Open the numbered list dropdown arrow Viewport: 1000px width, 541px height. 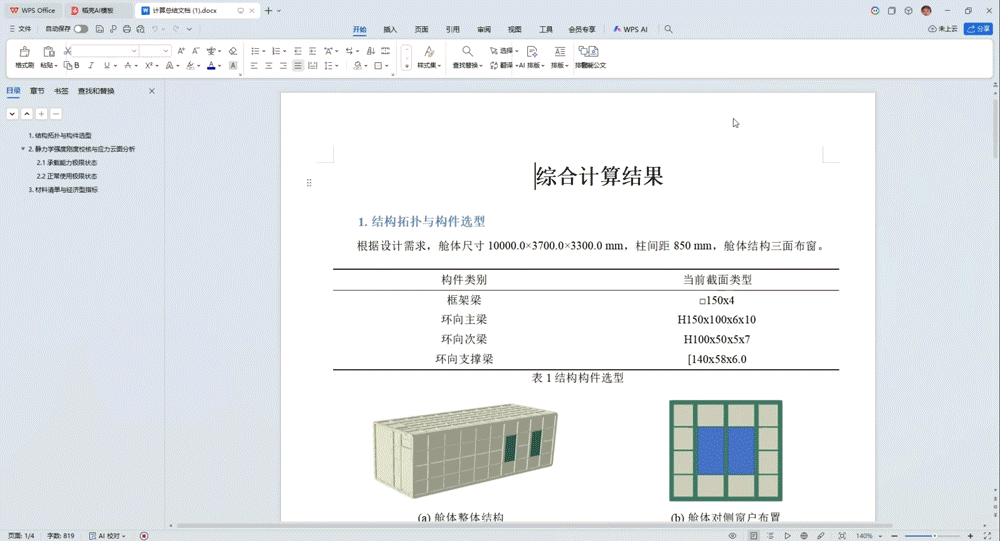pos(284,51)
